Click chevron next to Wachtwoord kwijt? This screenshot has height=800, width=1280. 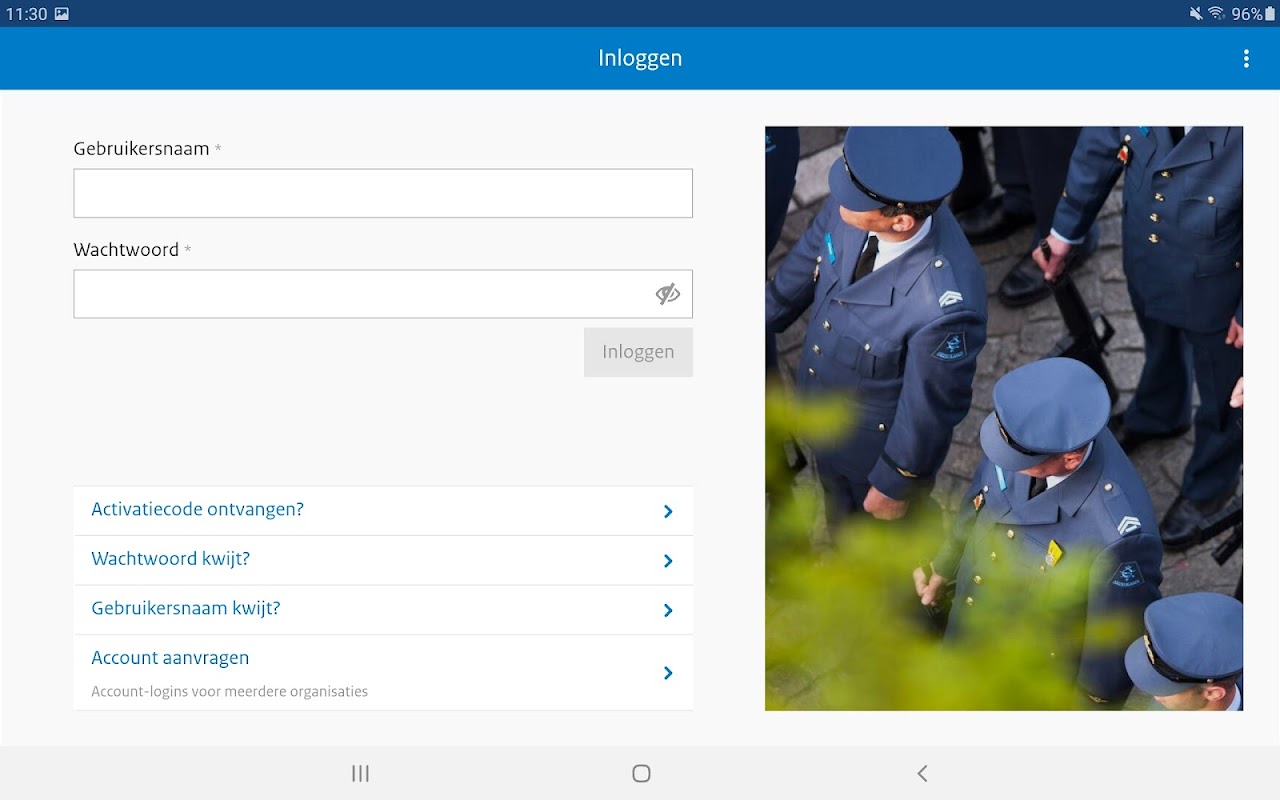click(668, 561)
